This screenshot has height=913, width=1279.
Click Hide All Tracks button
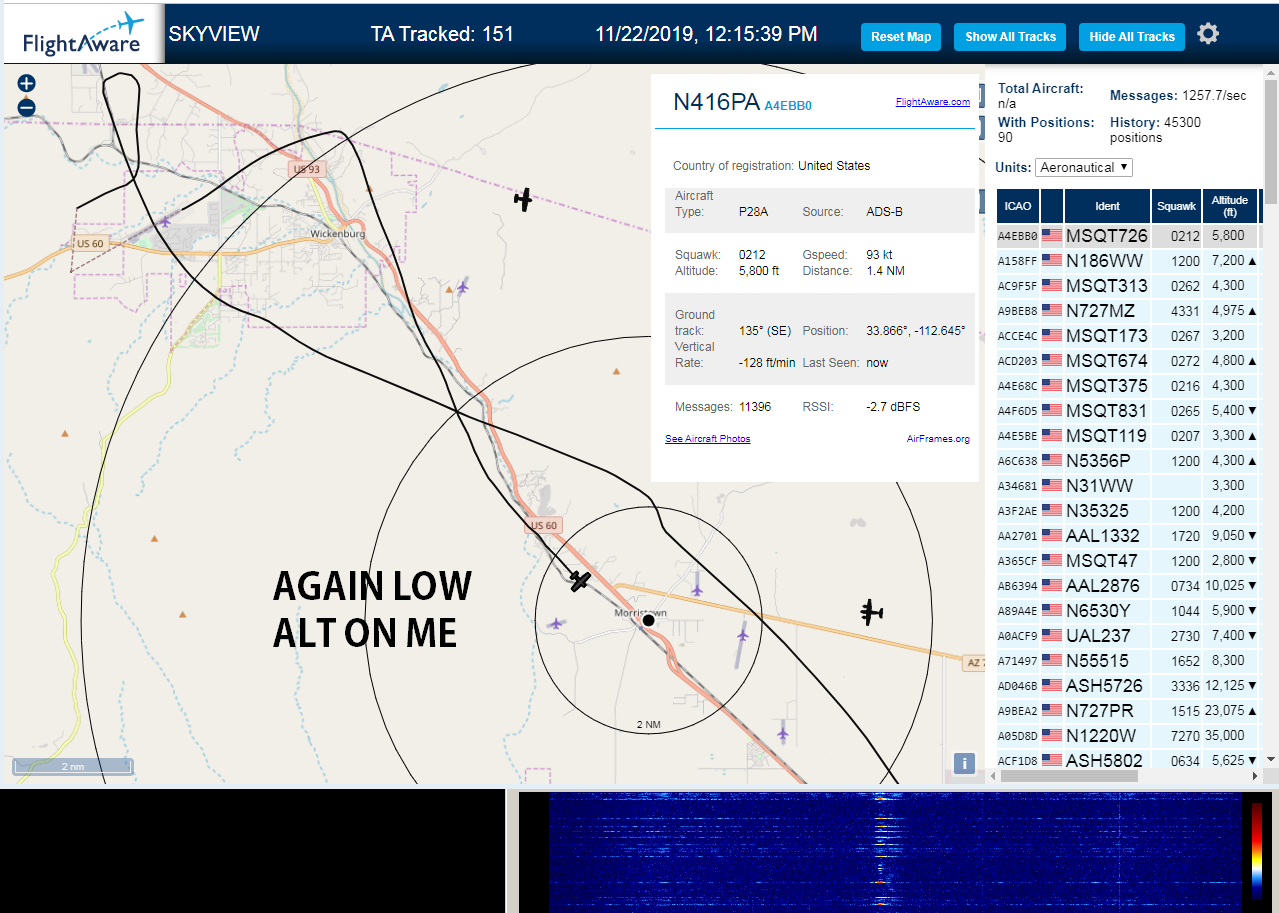[1132, 37]
